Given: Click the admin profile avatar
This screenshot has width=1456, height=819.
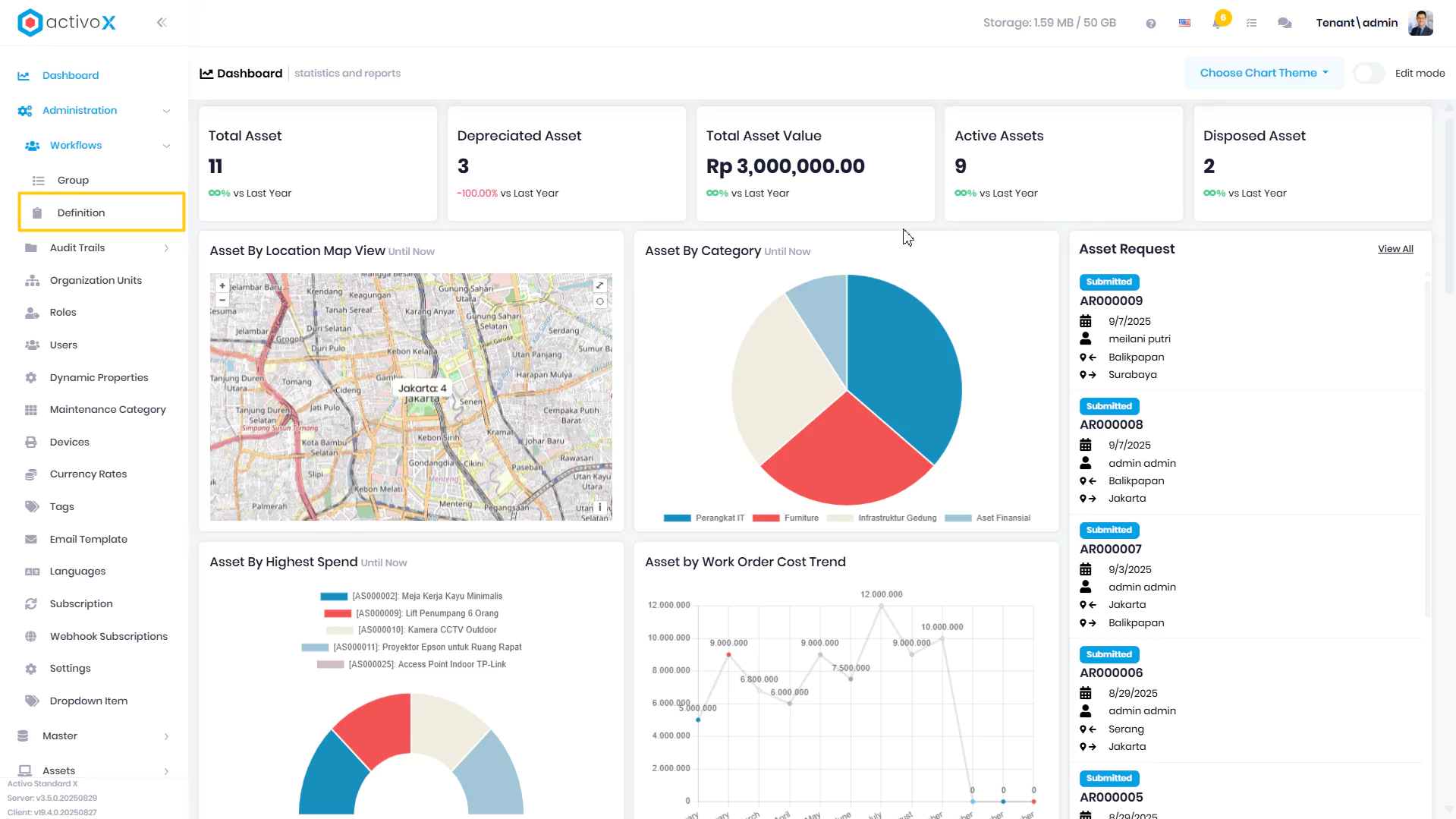Looking at the screenshot, I should click(x=1420, y=23).
